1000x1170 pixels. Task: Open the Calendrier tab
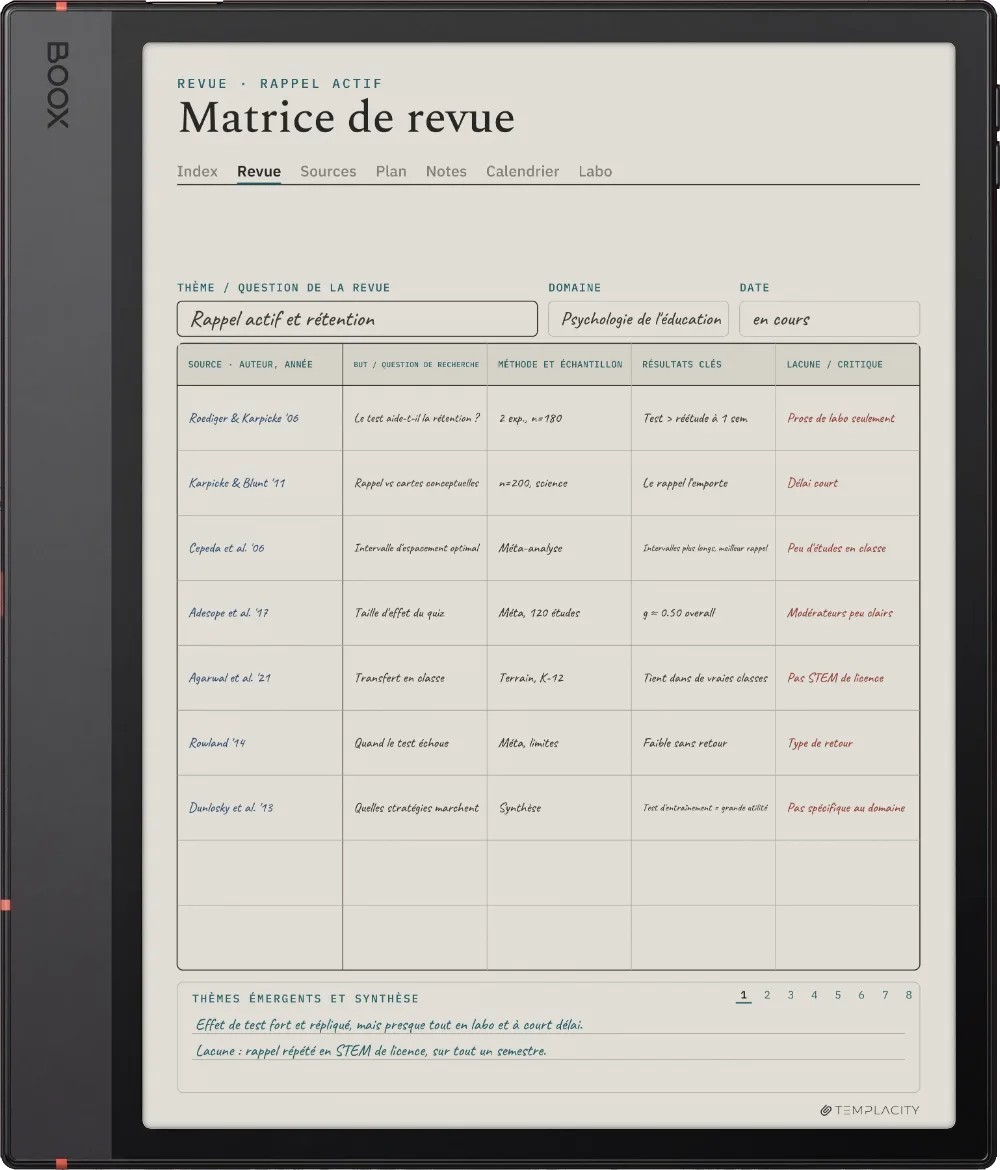(522, 171)
